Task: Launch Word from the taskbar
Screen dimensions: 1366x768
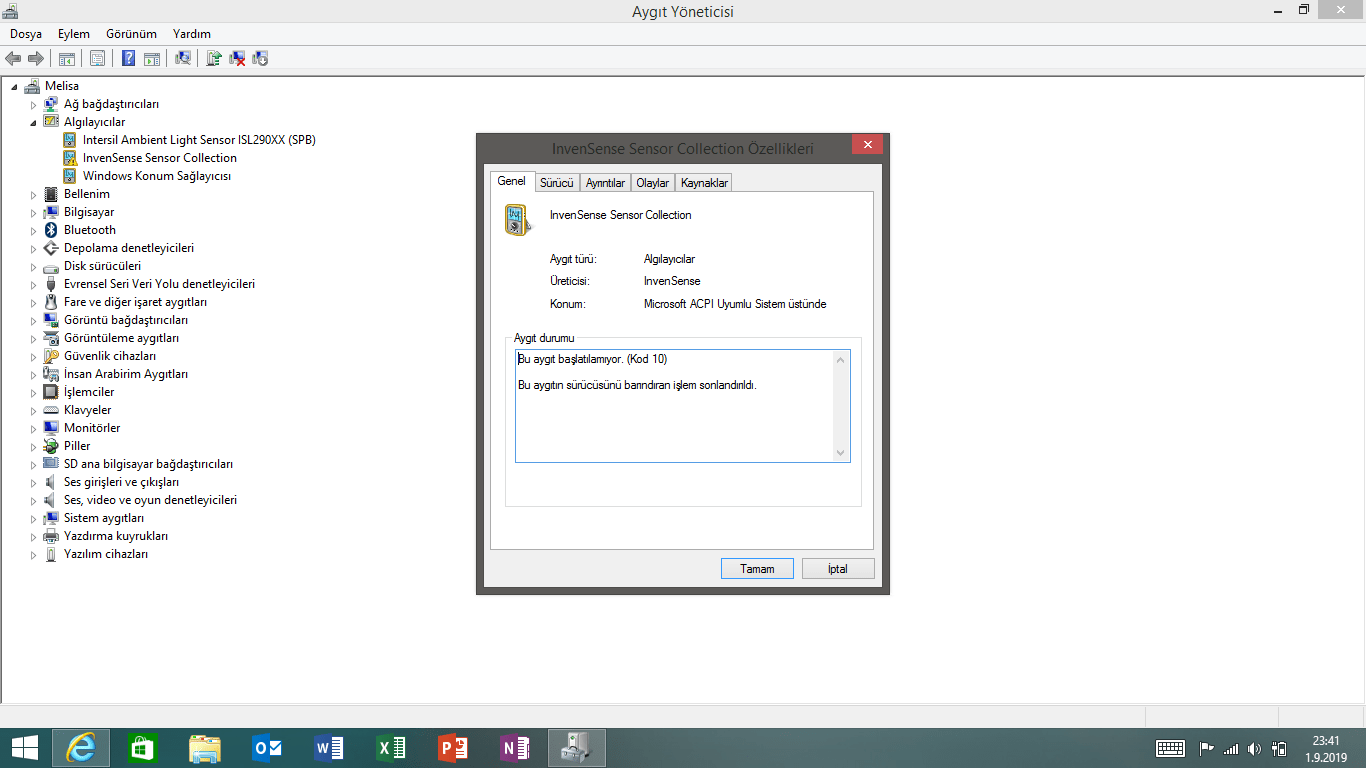Action: tap(329, 748)
